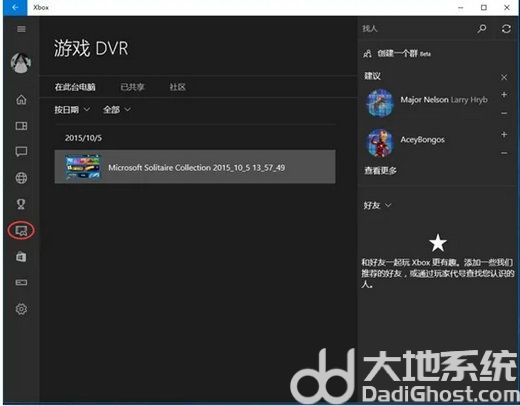Add AceyBongos as friend
This screenshot has height=406, width=520.
click(504, 135)
